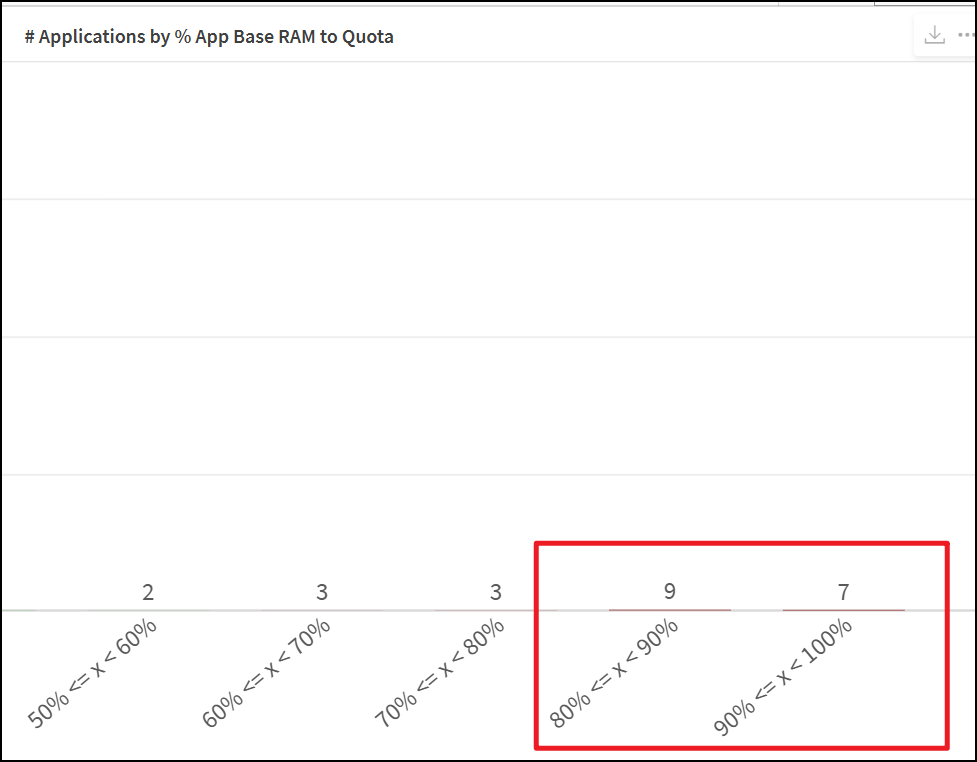Click the value label 3 above the 70%-80% bar

coord(496,592)
